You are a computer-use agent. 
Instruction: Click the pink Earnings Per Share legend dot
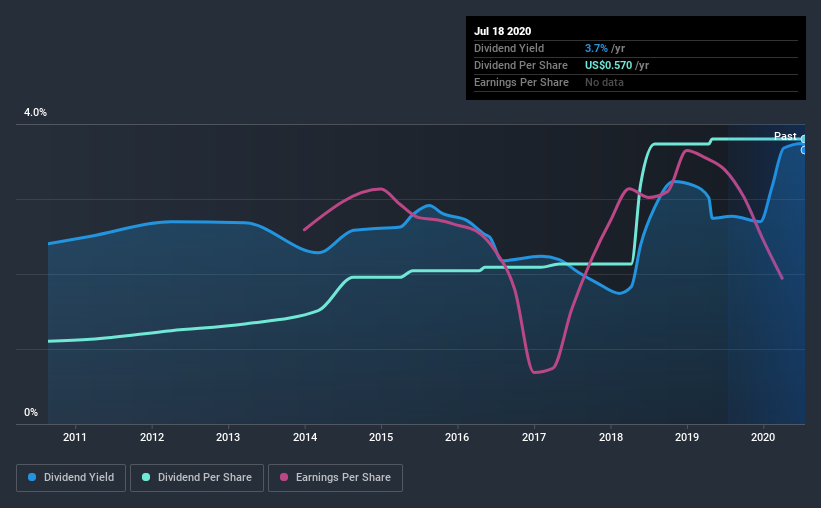pyautogui.click(x=284, y=477)
